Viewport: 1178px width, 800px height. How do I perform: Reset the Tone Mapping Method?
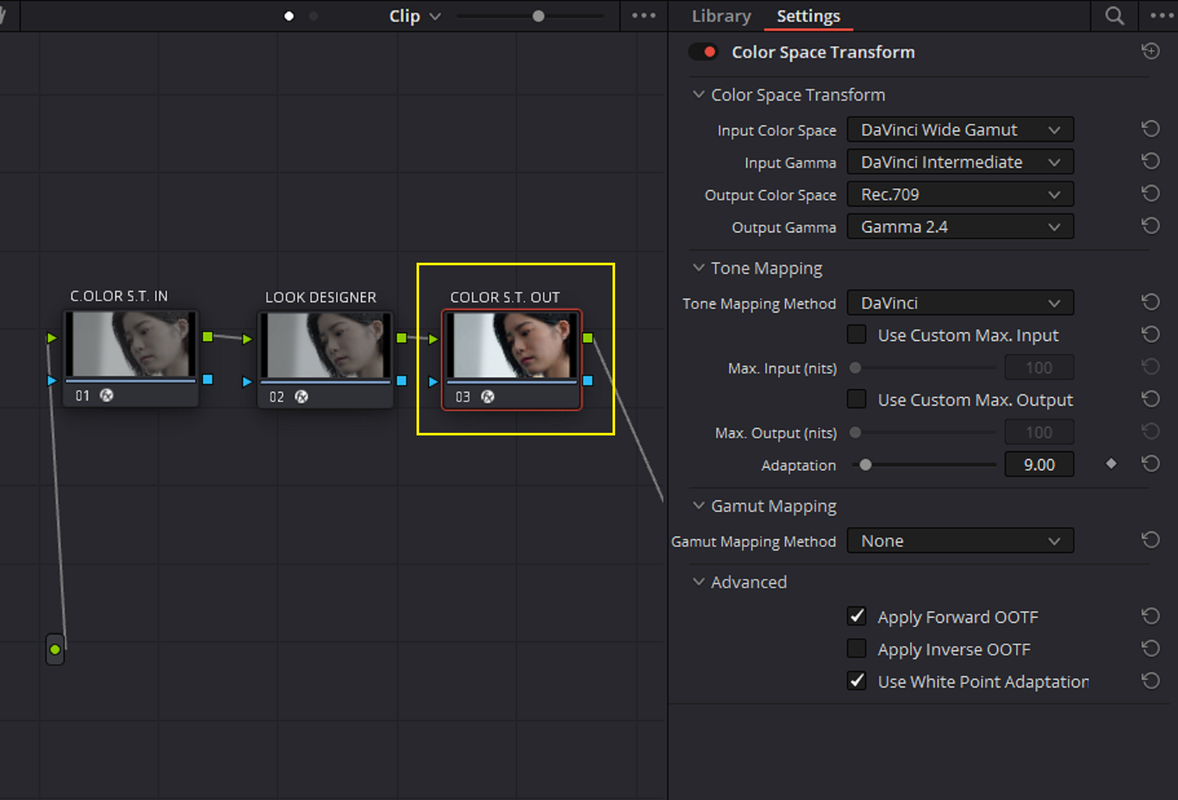pos(1150,303)
